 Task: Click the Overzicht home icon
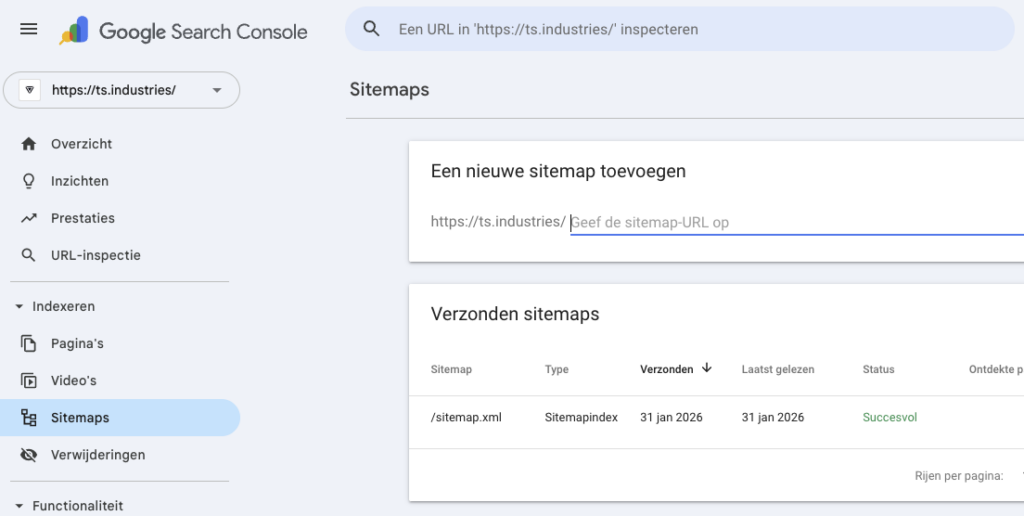tap(29, 144)
